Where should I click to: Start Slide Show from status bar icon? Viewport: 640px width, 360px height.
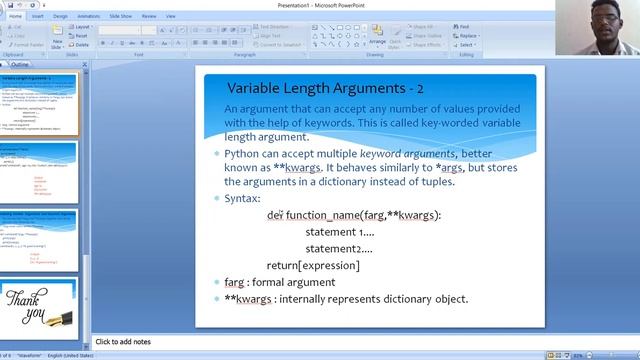[567, 356]
